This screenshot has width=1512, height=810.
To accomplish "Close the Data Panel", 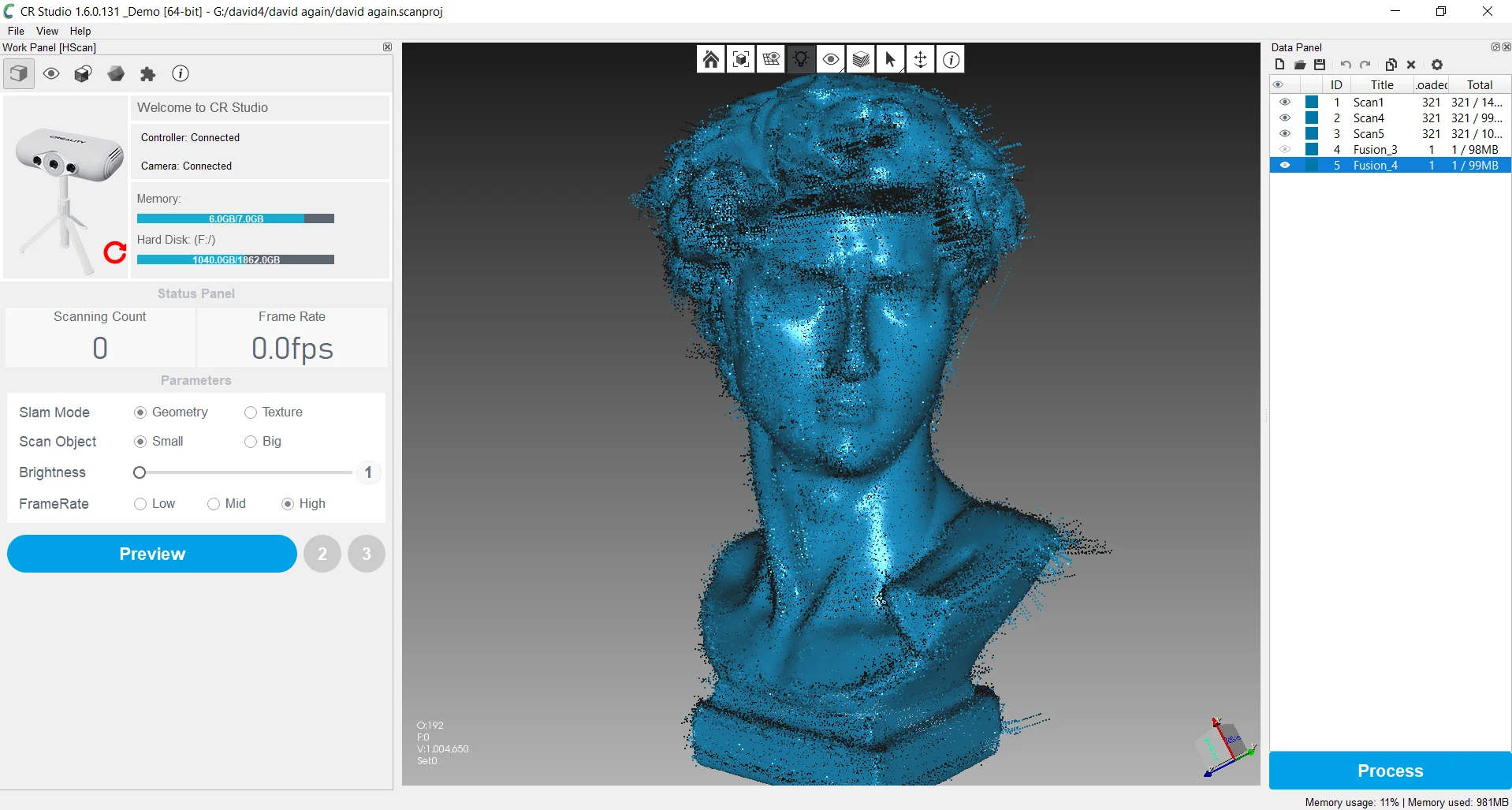I will (1506, 47).
